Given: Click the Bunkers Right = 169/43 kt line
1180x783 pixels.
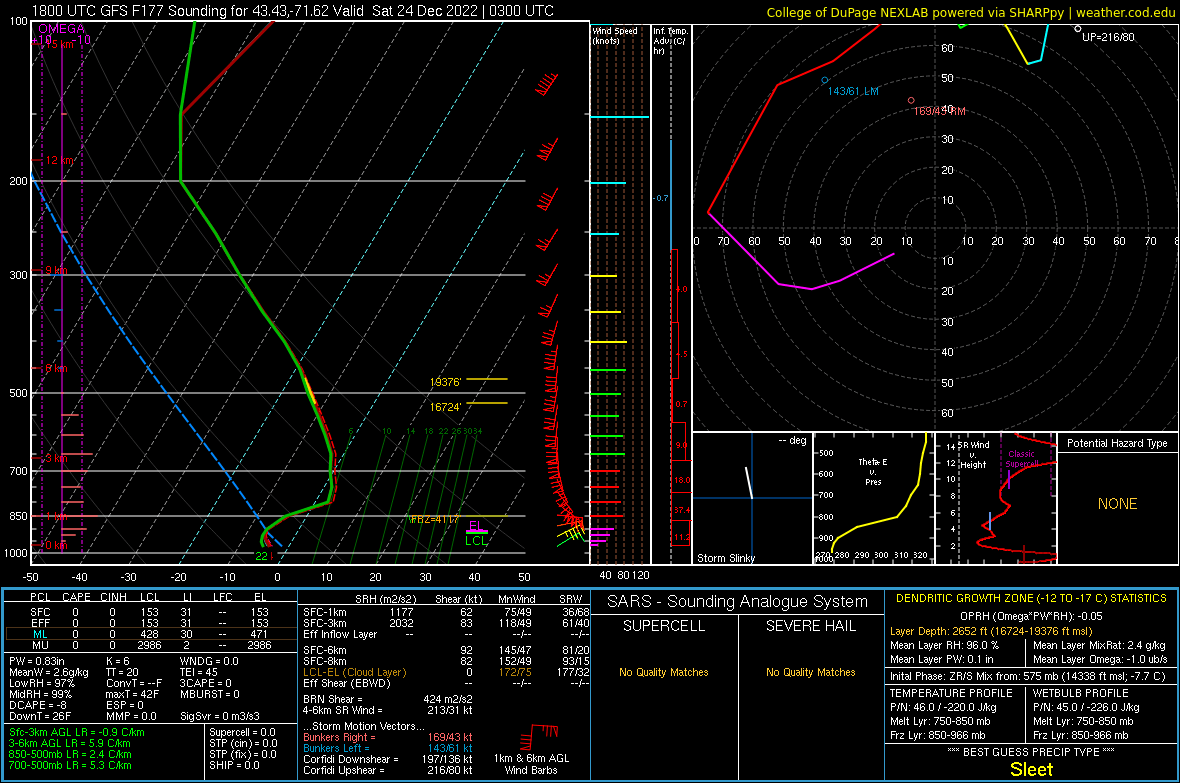Looking at the screenshot, I should click(x=387, y=737).
